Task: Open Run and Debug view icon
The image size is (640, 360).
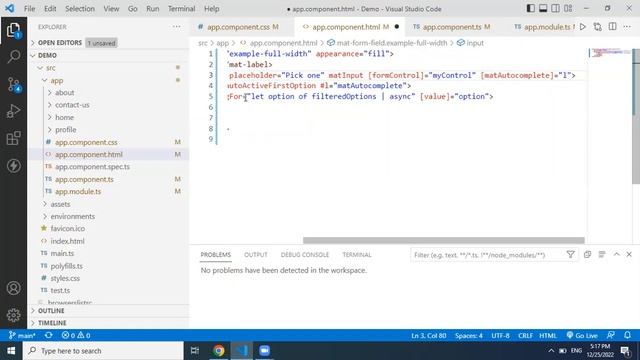Action: coord(13,111)
